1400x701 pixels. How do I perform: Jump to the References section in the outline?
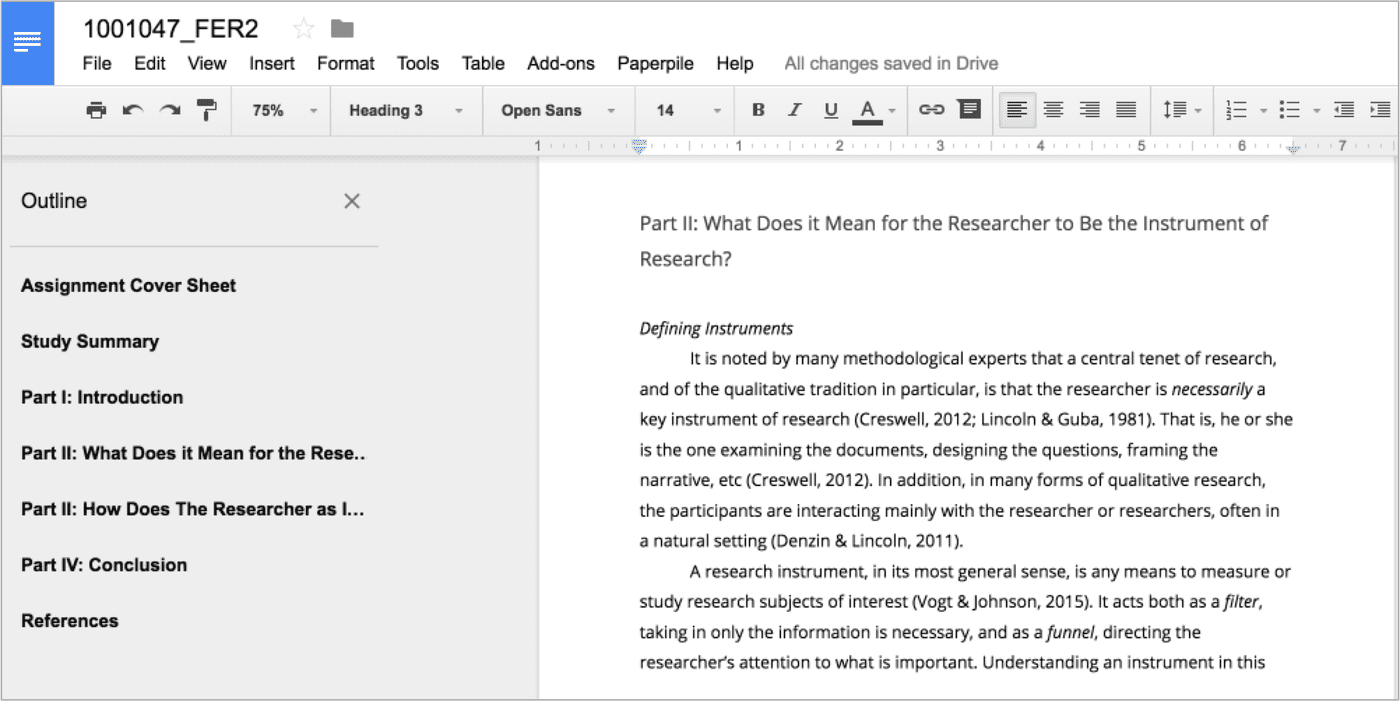69,620
